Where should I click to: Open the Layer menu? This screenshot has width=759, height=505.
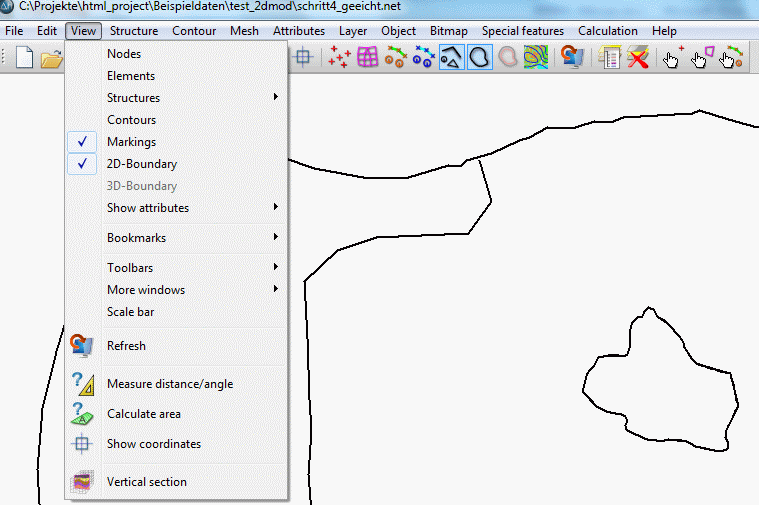[x=353, y=31]
